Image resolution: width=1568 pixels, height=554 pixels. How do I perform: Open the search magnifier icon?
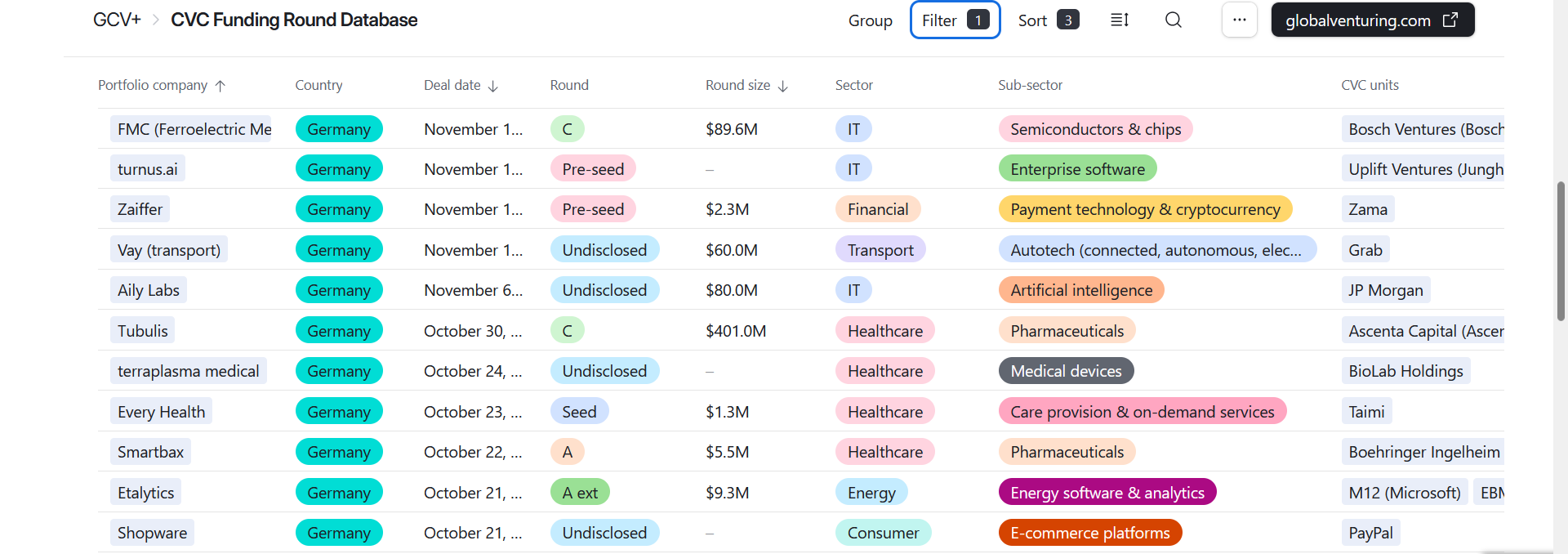point(1173,20)
